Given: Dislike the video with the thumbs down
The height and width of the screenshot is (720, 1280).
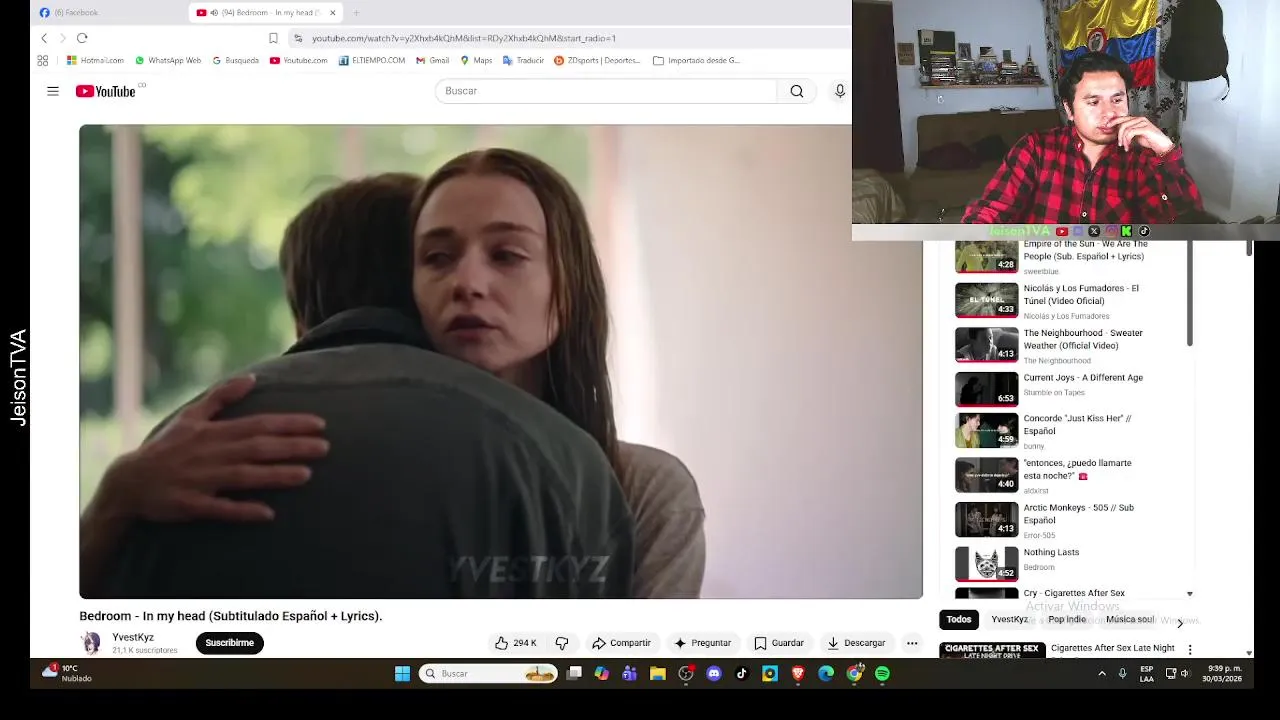Looking at the screenshot, I should (x=562, y=643).
